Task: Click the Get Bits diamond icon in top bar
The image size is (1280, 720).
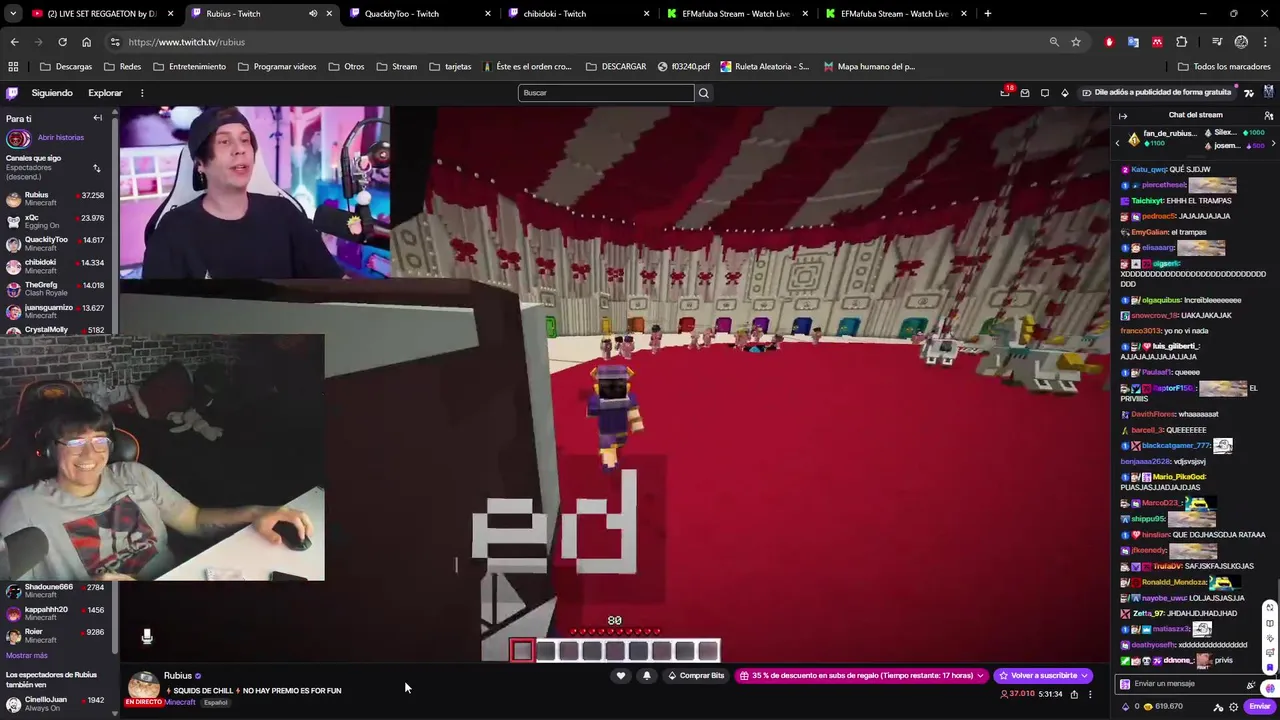Action: (x=1064, y=93)
